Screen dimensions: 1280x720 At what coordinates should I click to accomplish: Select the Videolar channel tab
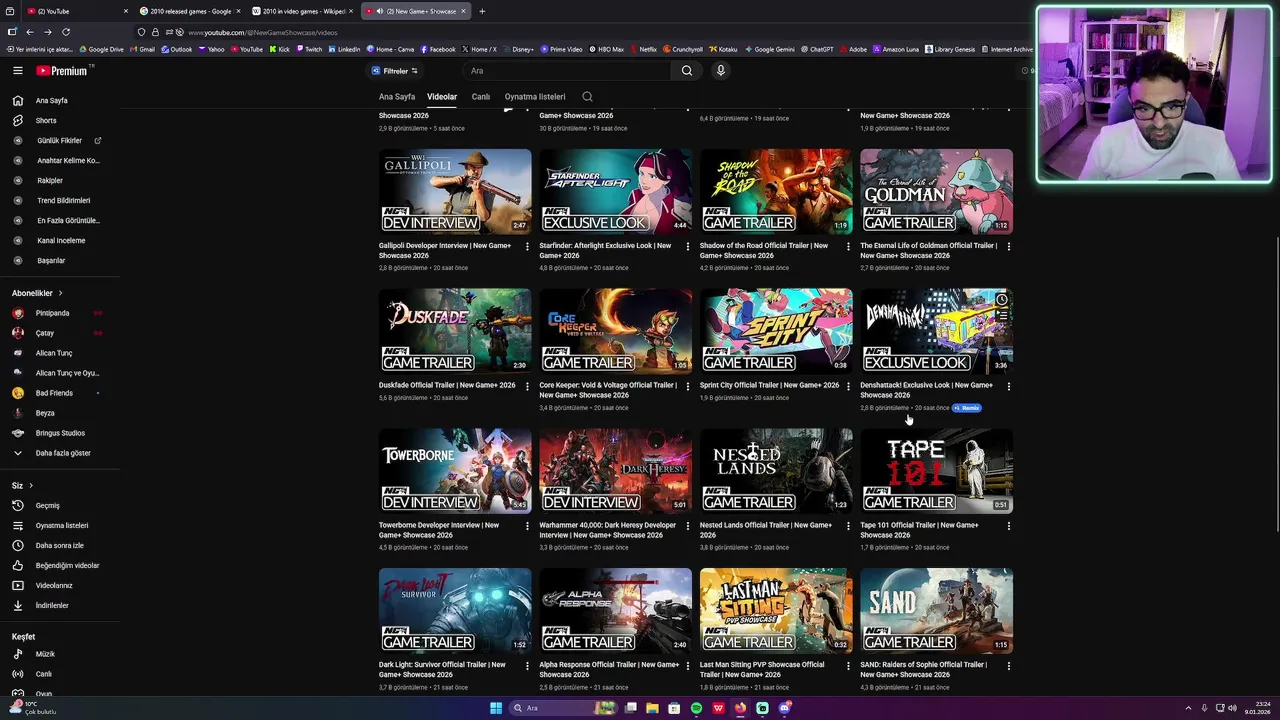coord(442,97)
